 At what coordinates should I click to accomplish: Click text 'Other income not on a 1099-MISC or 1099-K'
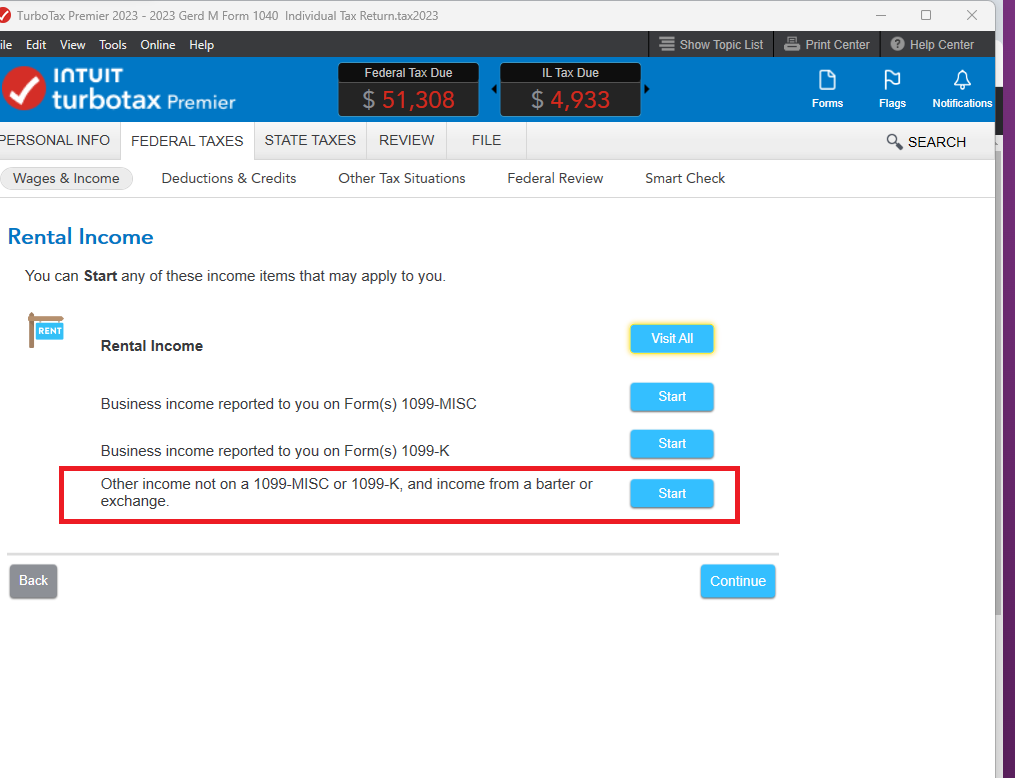click(251, 484)
